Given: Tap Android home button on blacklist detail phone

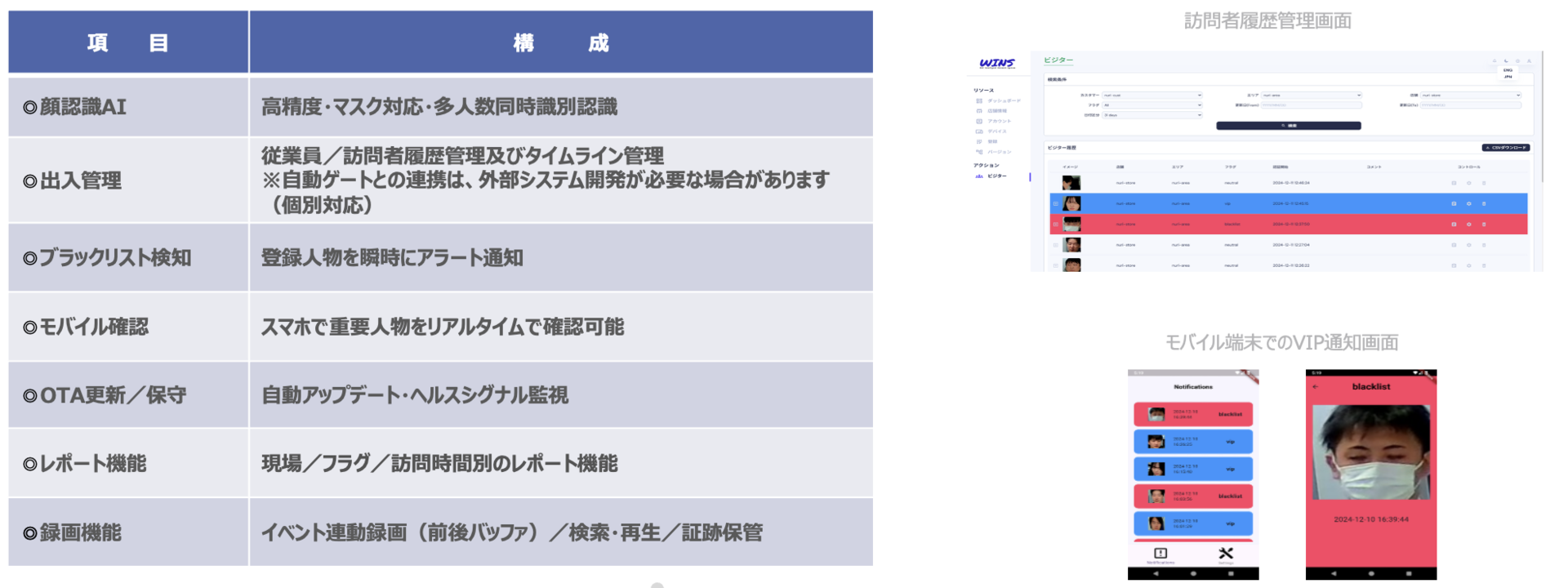Looking at the screenshot, I should (1371, 574).
